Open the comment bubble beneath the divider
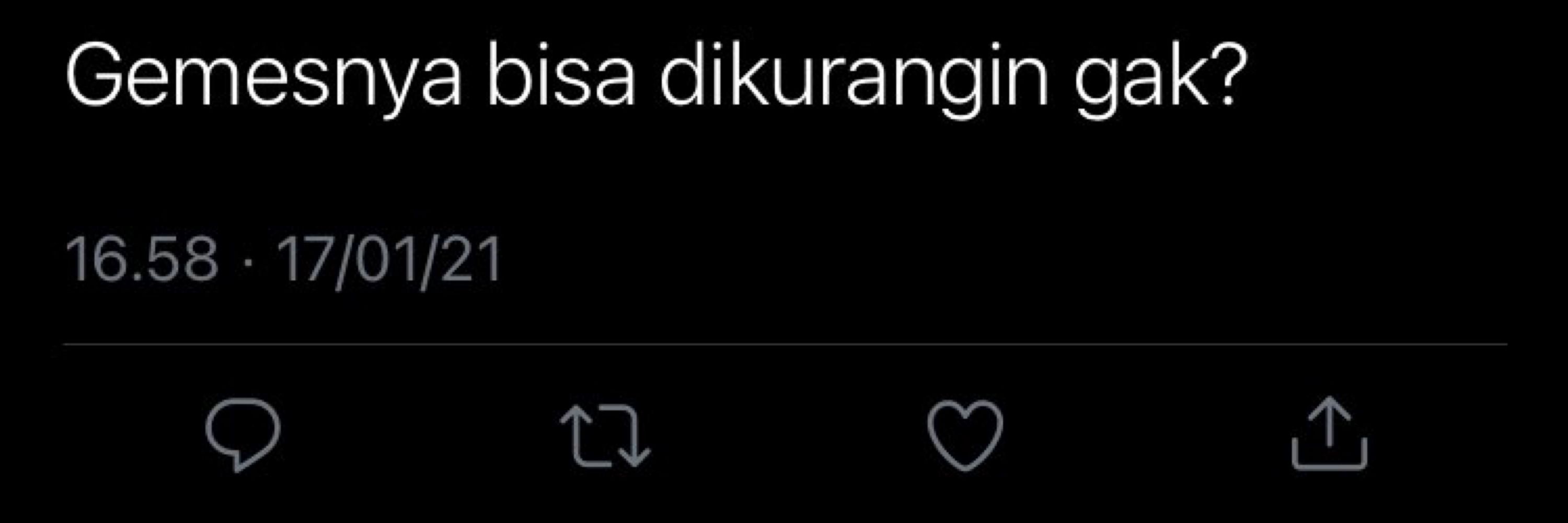The image size is (1568, 523). (243, 434)
